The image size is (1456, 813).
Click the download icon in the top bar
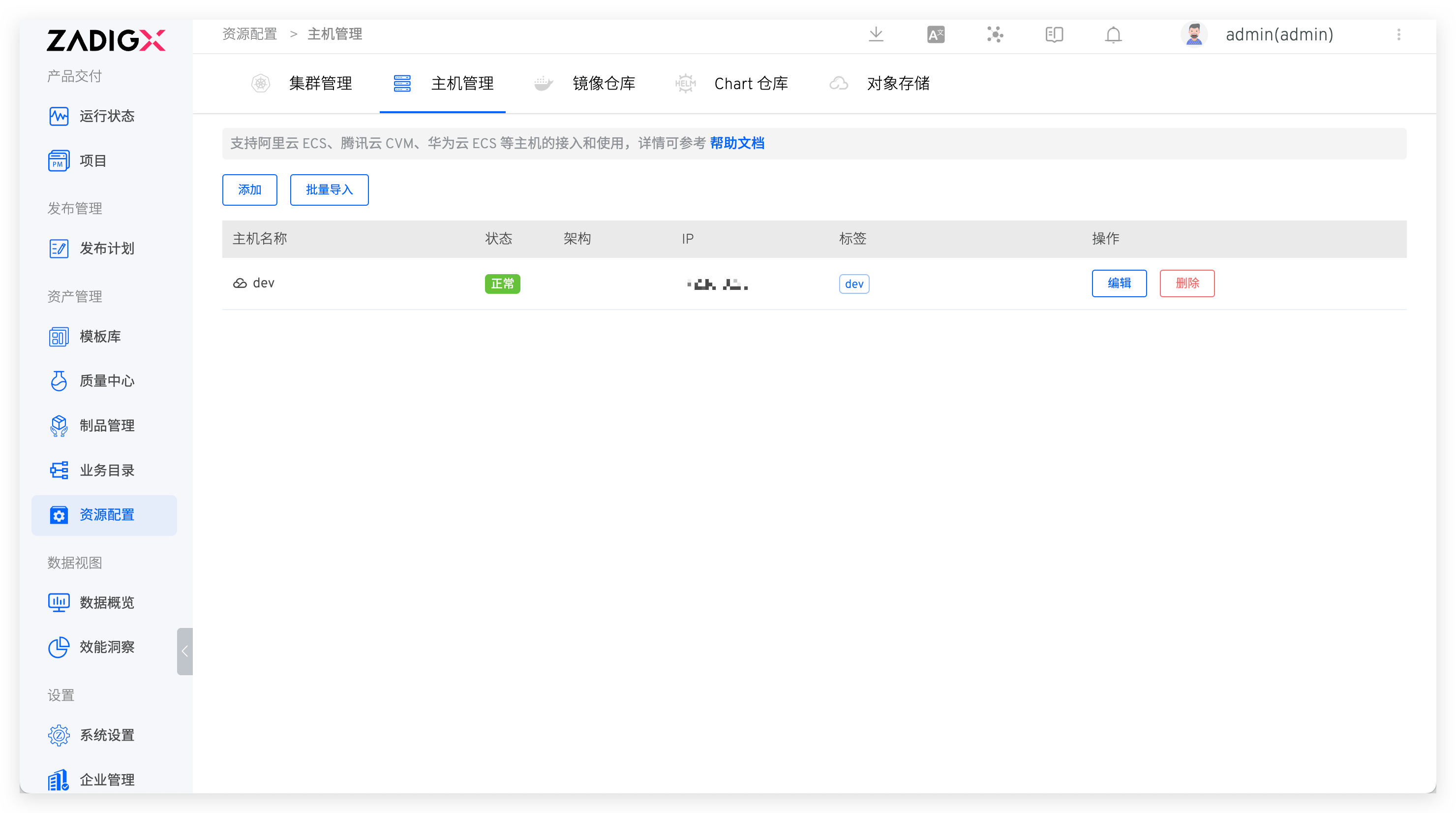[876, 34]
